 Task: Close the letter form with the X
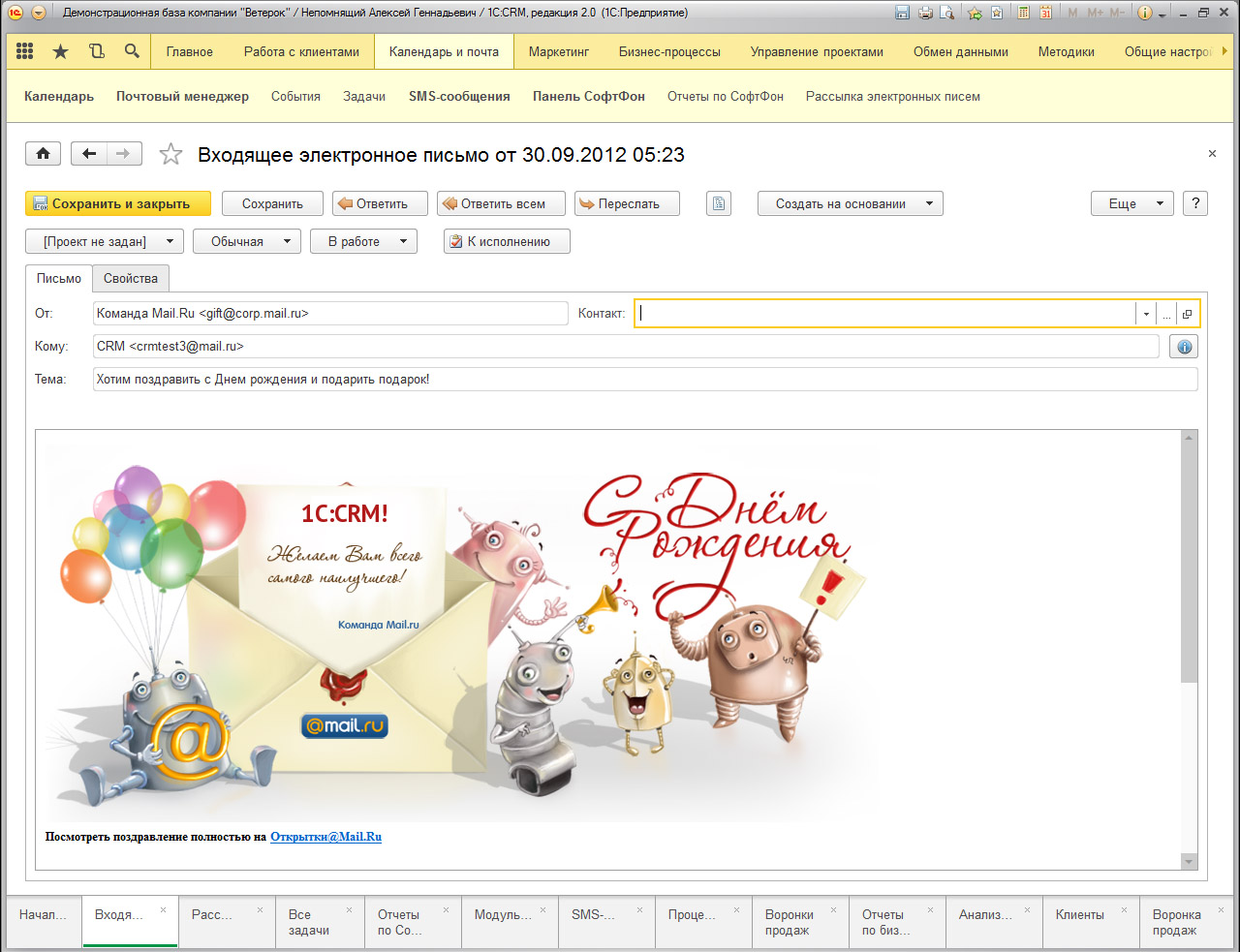click(x=1212, y=154)
